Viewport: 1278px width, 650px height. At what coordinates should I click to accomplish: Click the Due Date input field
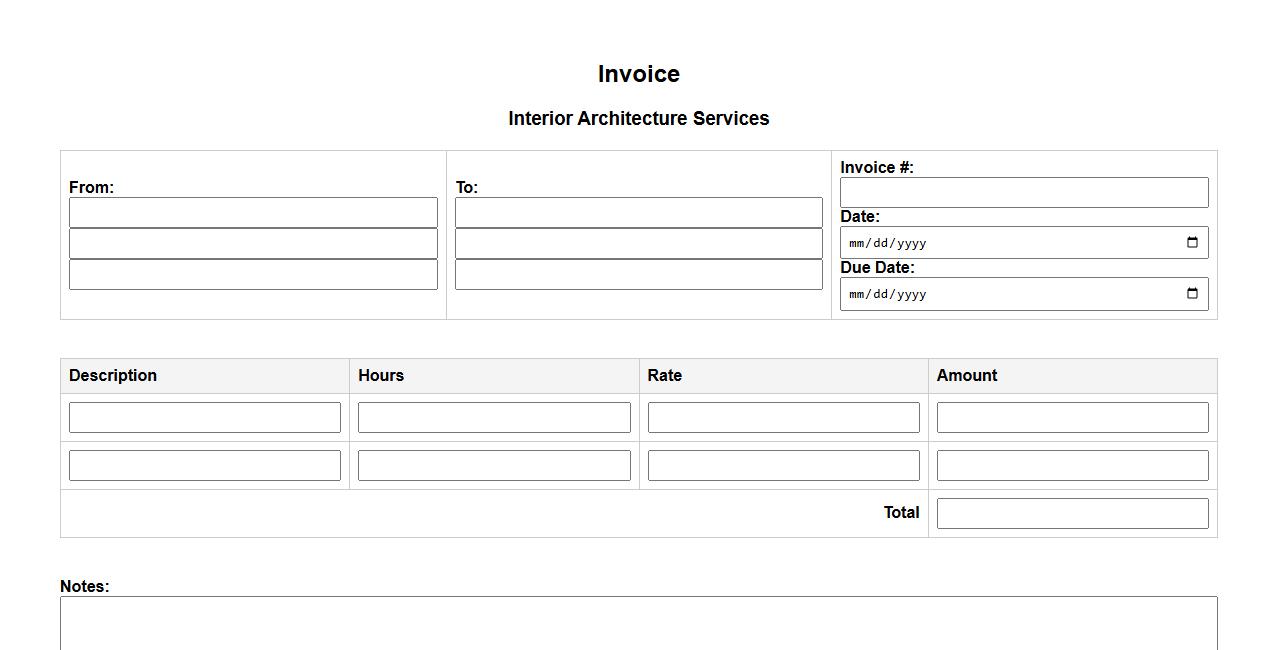pyautogui.click(x=1000, y=294)
